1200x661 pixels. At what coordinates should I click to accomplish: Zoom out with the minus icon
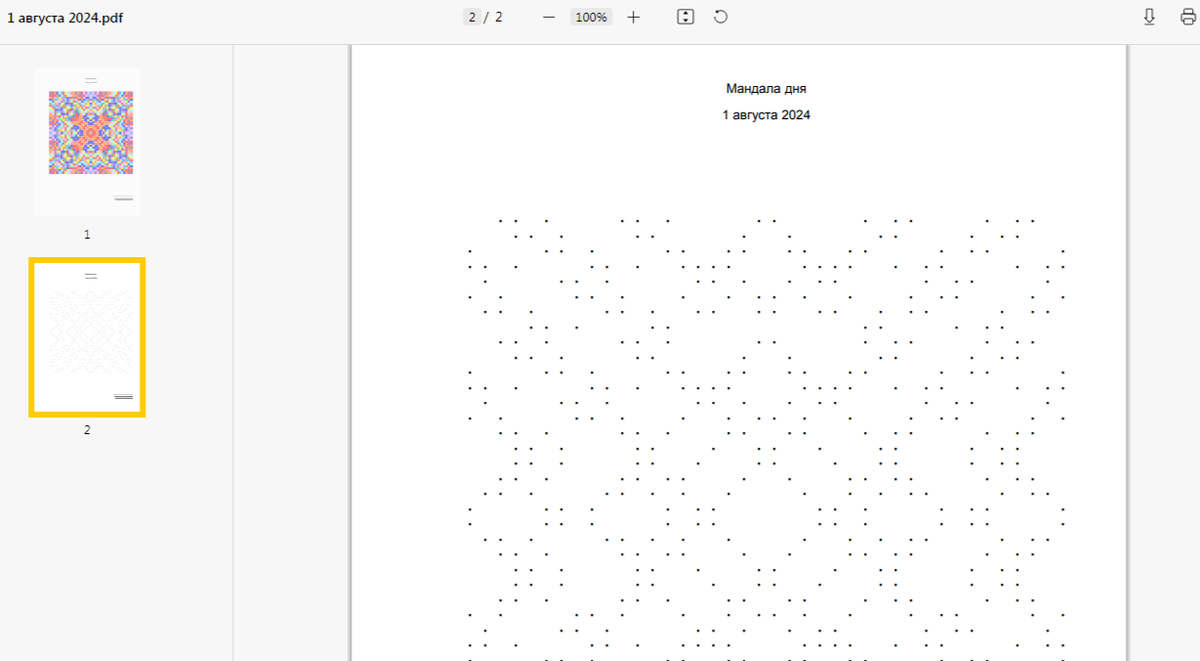point(548,17)
